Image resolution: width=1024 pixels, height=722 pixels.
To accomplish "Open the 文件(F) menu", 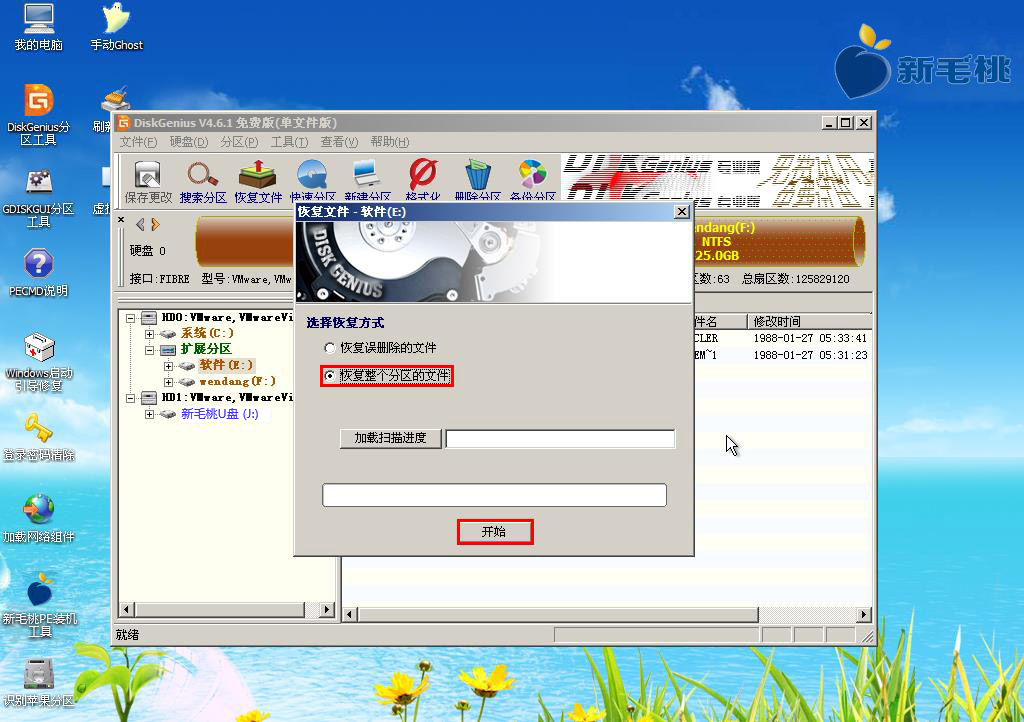I will (x=138, y=142).
